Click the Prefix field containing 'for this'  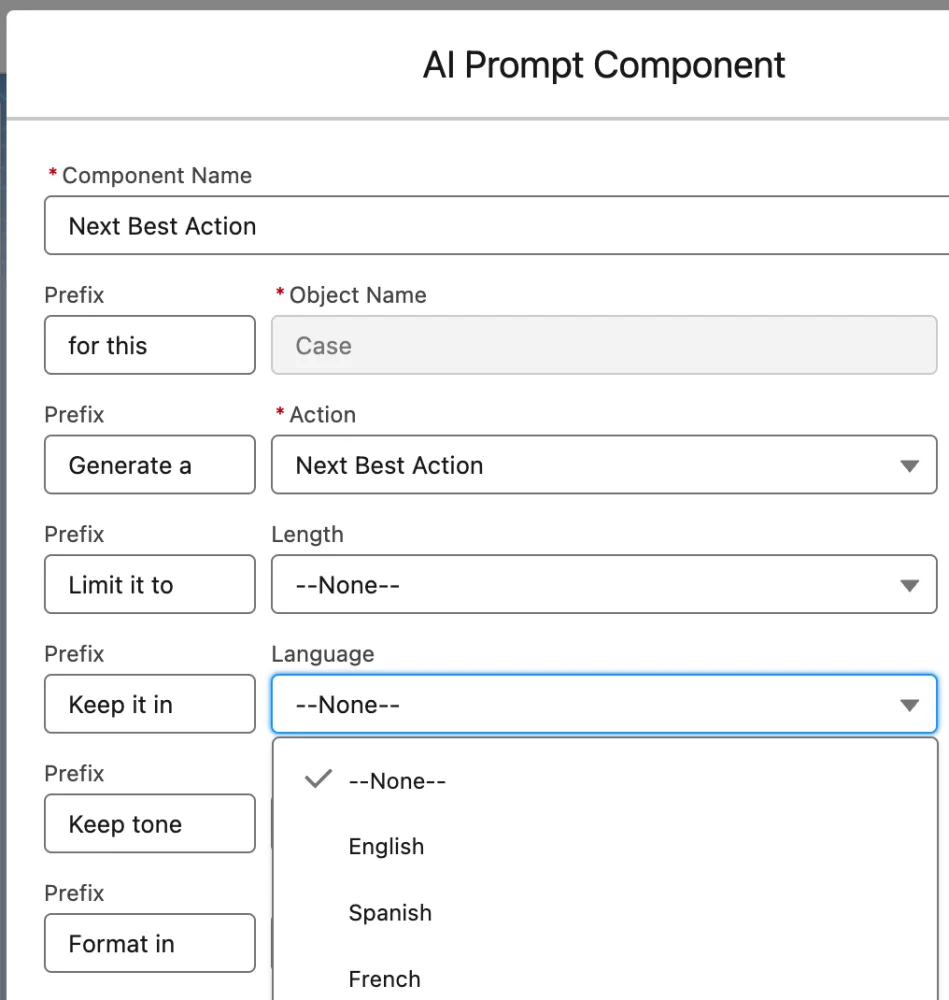[x=149, y=345]
